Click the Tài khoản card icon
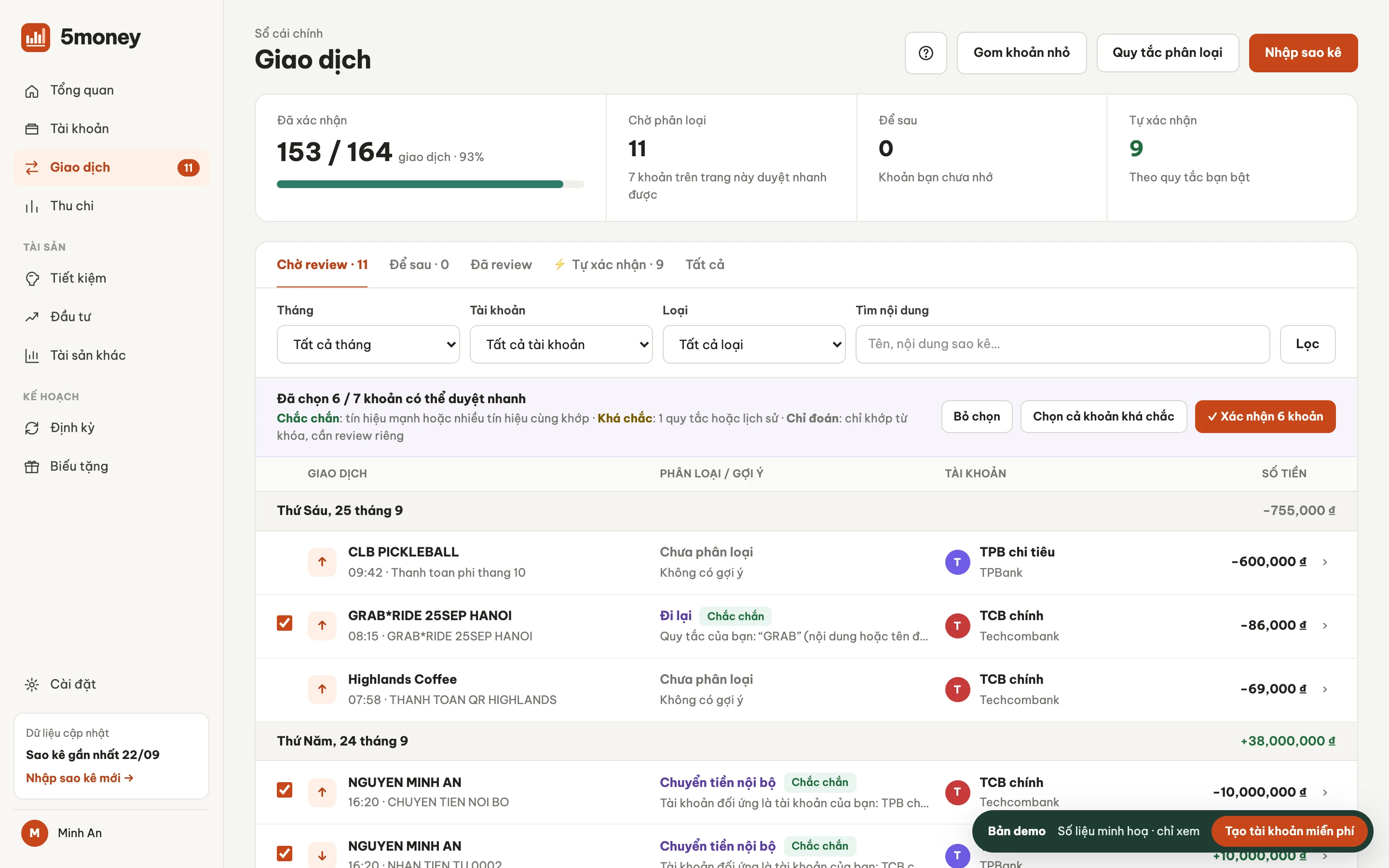 pyautogui.click(x=32, y=129)
